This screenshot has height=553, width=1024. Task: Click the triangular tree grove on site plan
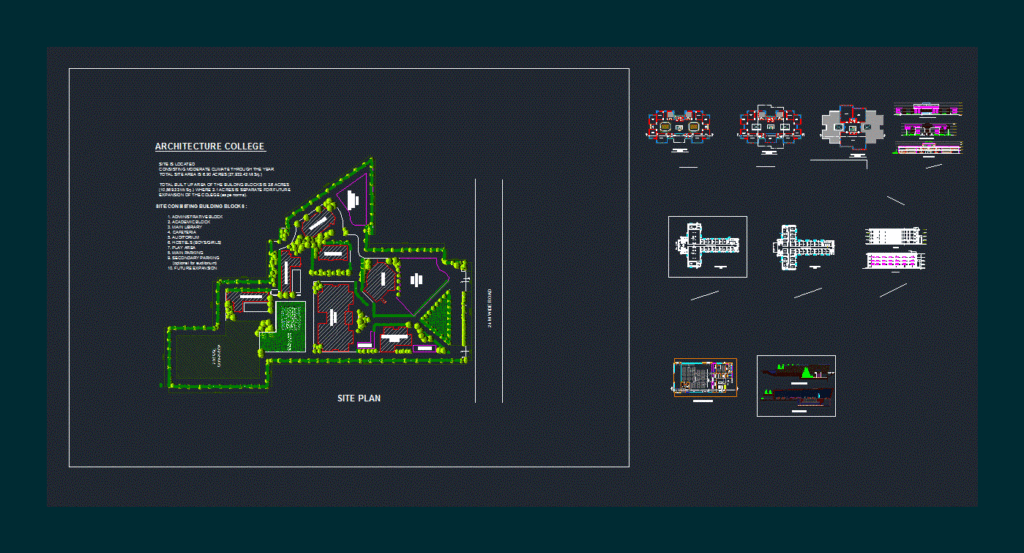click(x=436, y=319)
